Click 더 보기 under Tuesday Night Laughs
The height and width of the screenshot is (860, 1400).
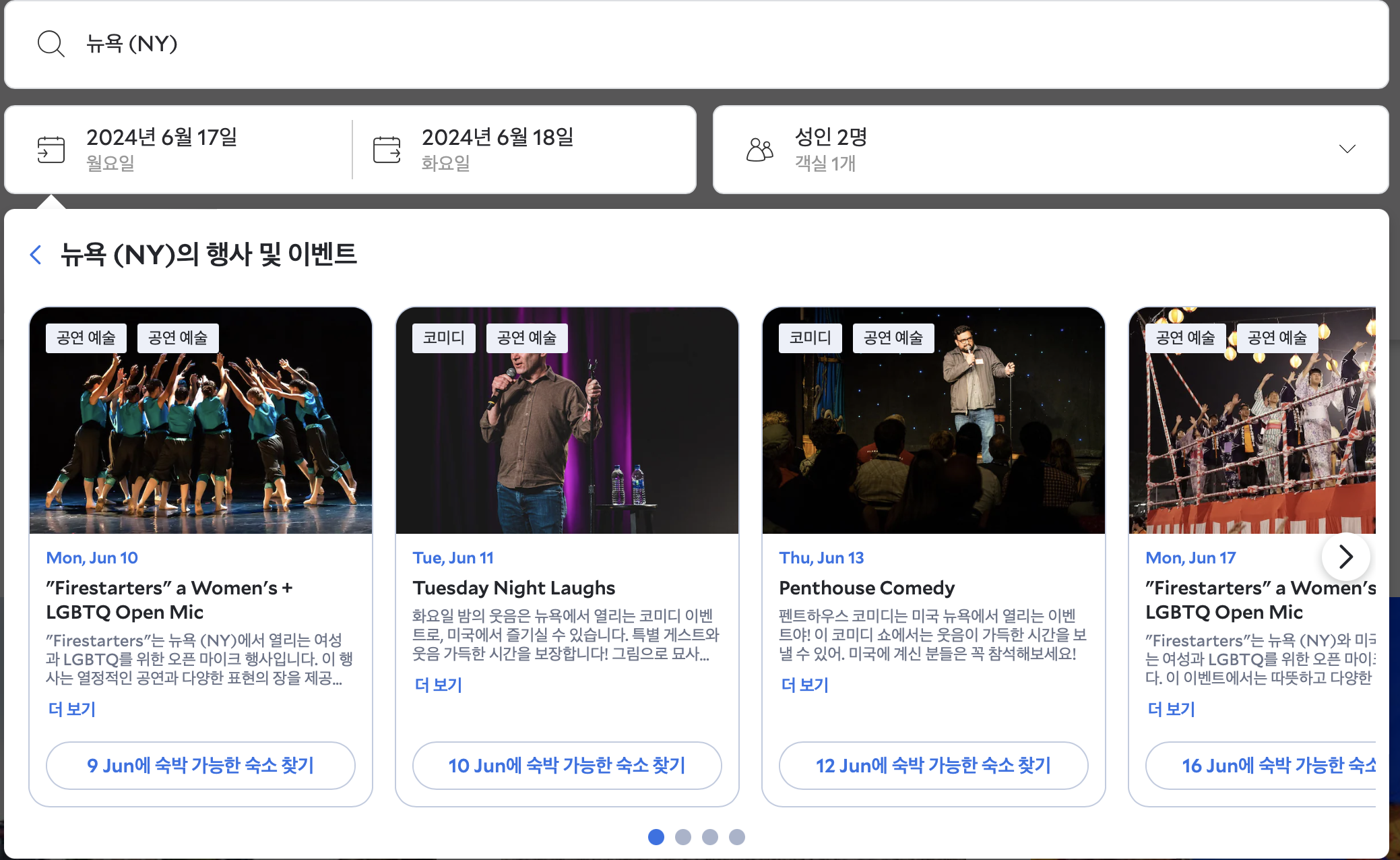coord(439,685)
